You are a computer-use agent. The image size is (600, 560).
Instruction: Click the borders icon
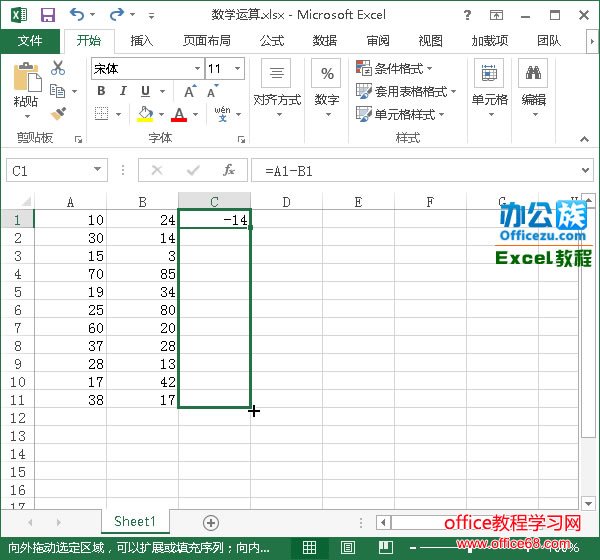coord(101,114)
